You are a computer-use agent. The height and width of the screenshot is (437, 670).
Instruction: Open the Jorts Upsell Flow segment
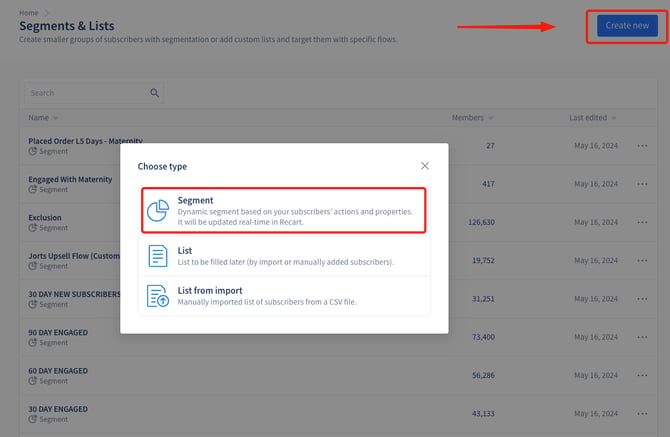pyautogui.click(x=74, y=256)
